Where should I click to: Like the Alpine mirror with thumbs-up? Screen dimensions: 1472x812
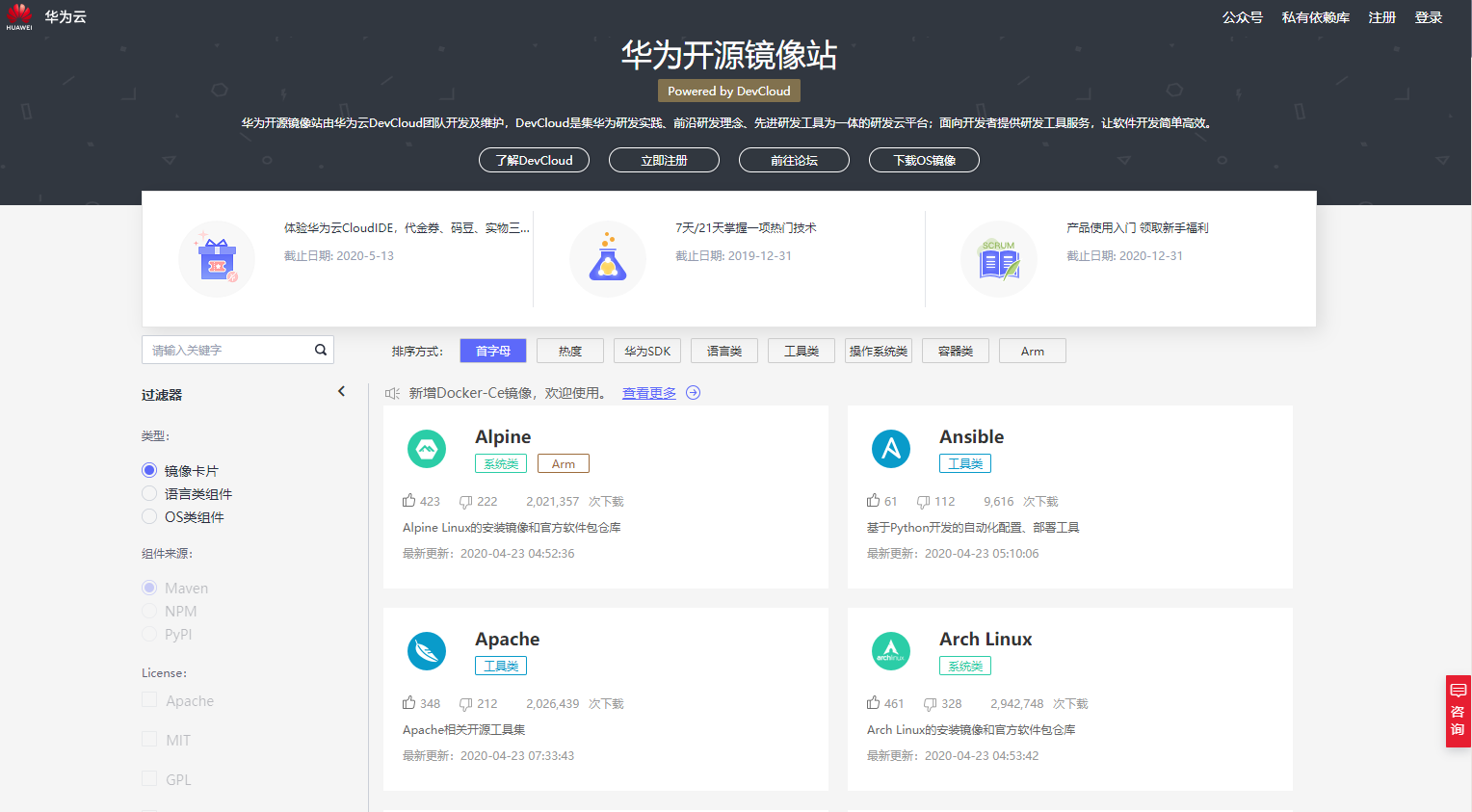[x=409, y=501]
